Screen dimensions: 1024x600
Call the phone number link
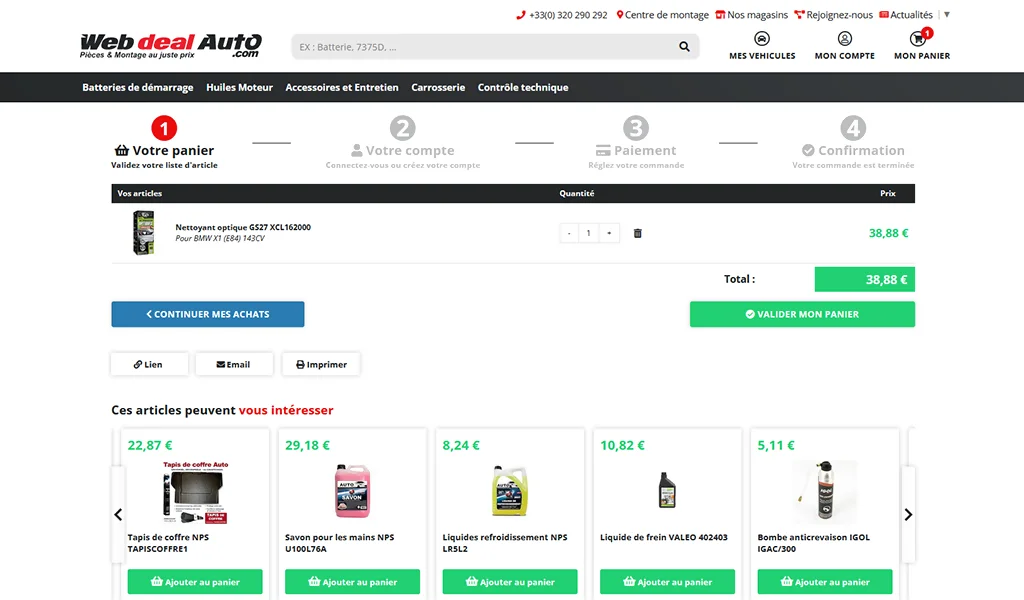coord(562,15)
